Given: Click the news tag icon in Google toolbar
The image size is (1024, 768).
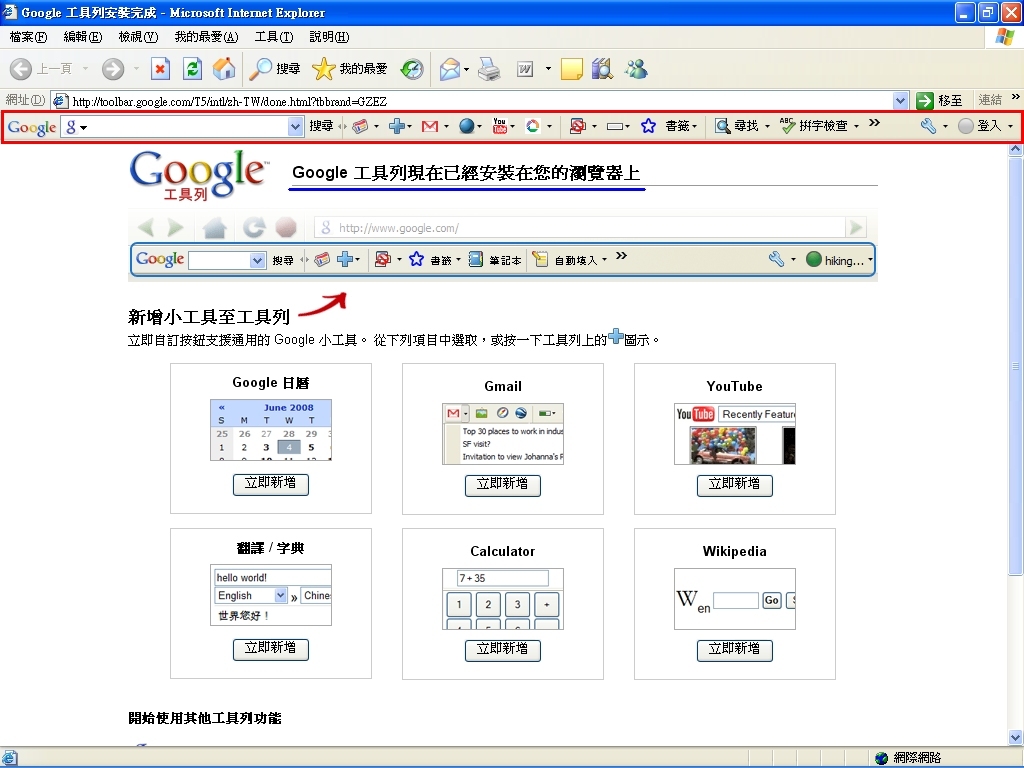Looking at the screenshot, I should [x=360, y=126].
